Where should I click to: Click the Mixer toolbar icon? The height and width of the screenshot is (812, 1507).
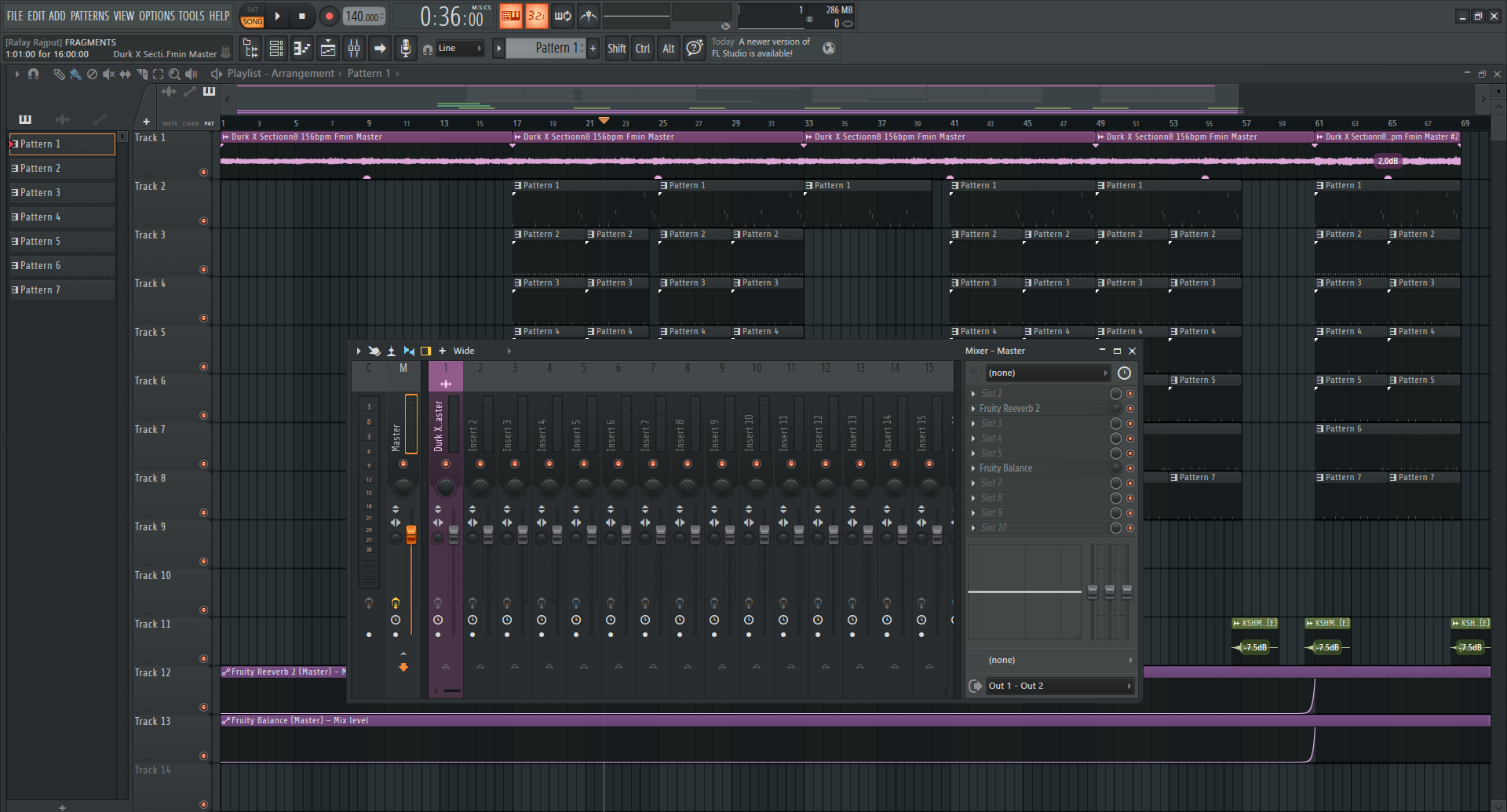(x=354, y=49)
